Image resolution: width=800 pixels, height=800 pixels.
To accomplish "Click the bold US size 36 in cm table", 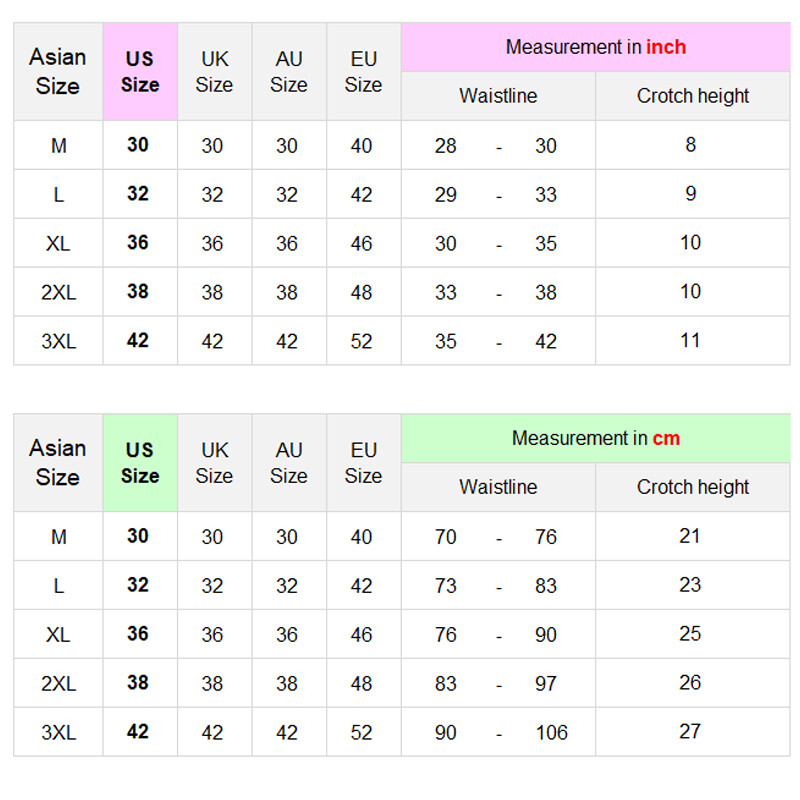I will [138, 634].
